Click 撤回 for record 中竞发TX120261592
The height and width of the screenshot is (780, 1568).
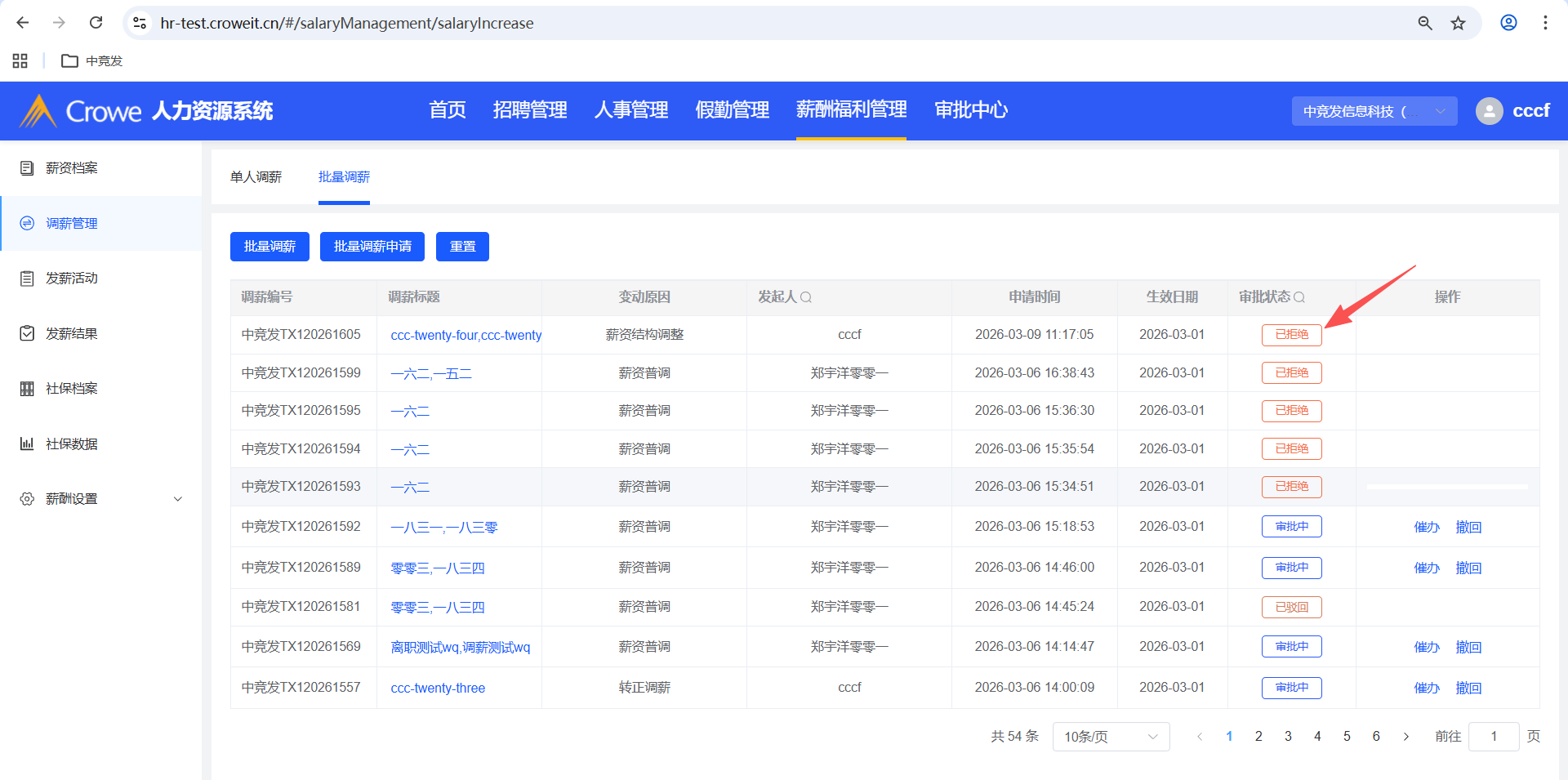[x=1468, y=527]
